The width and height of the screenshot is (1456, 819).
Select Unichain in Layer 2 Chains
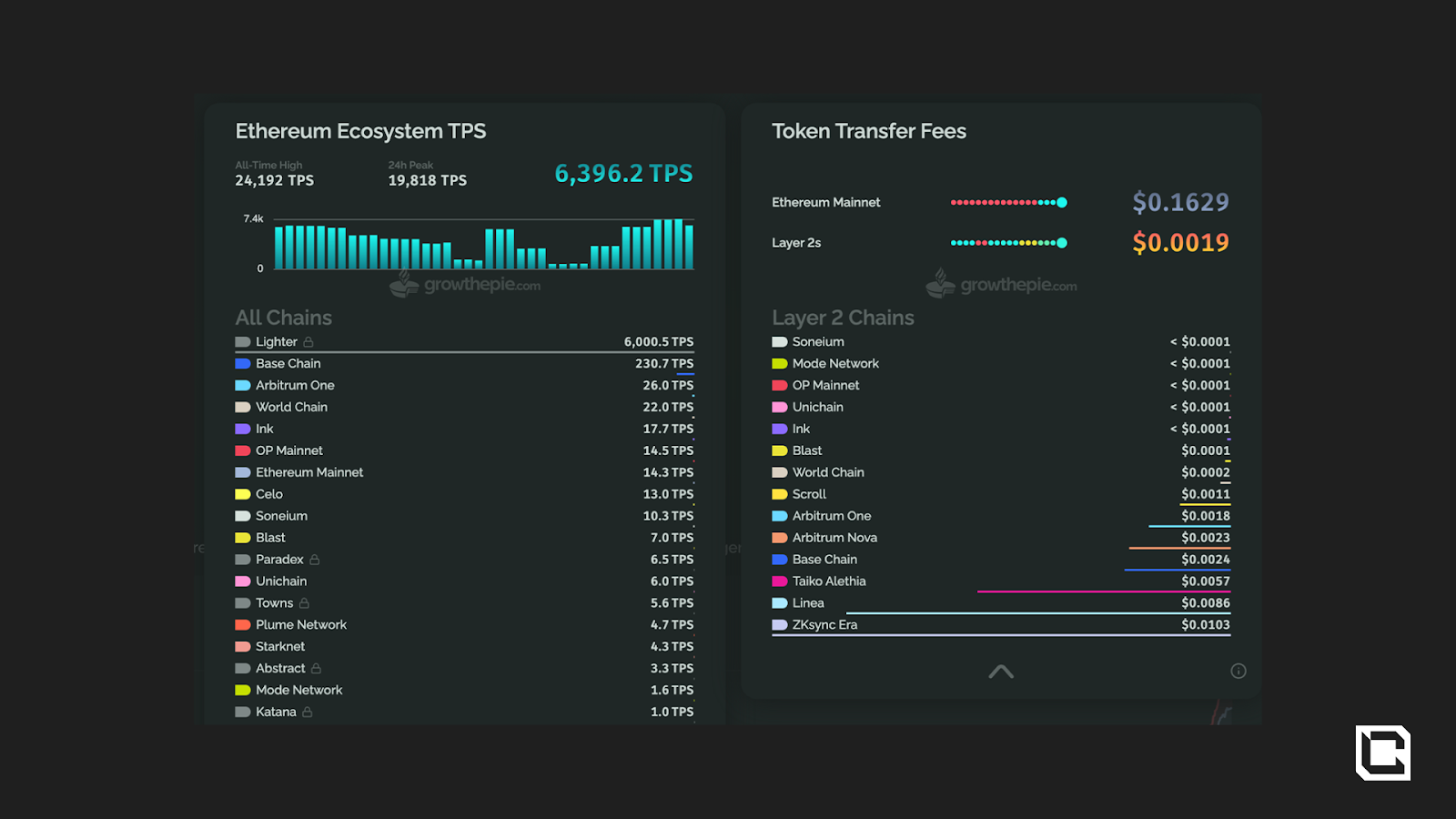pyautogui.click(x=1001, y=408)
